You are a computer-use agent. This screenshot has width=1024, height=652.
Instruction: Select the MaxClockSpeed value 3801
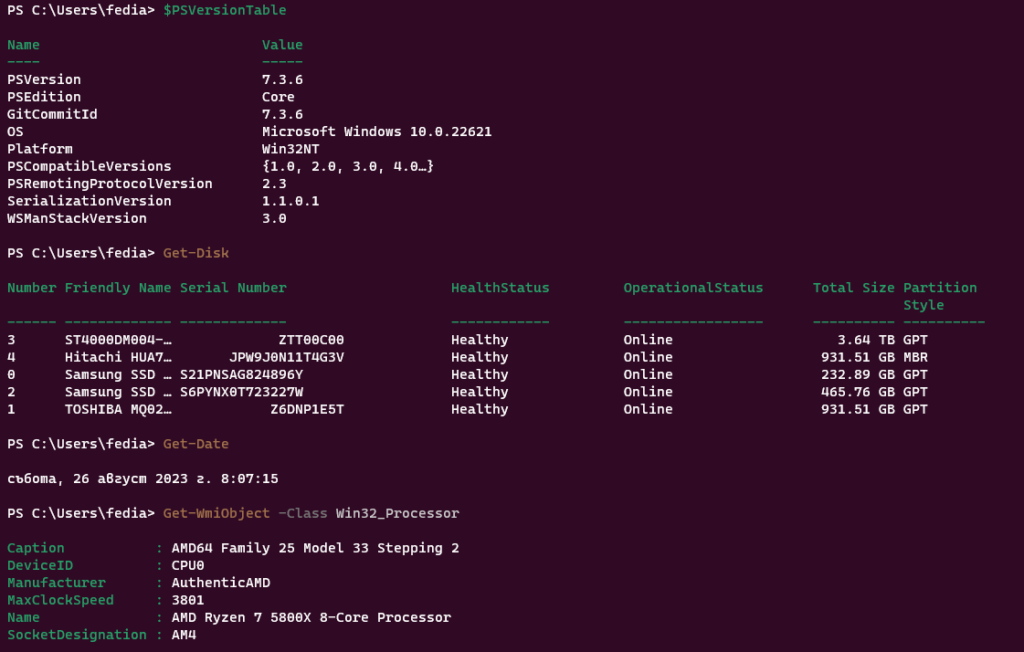(x=187, y=600)
